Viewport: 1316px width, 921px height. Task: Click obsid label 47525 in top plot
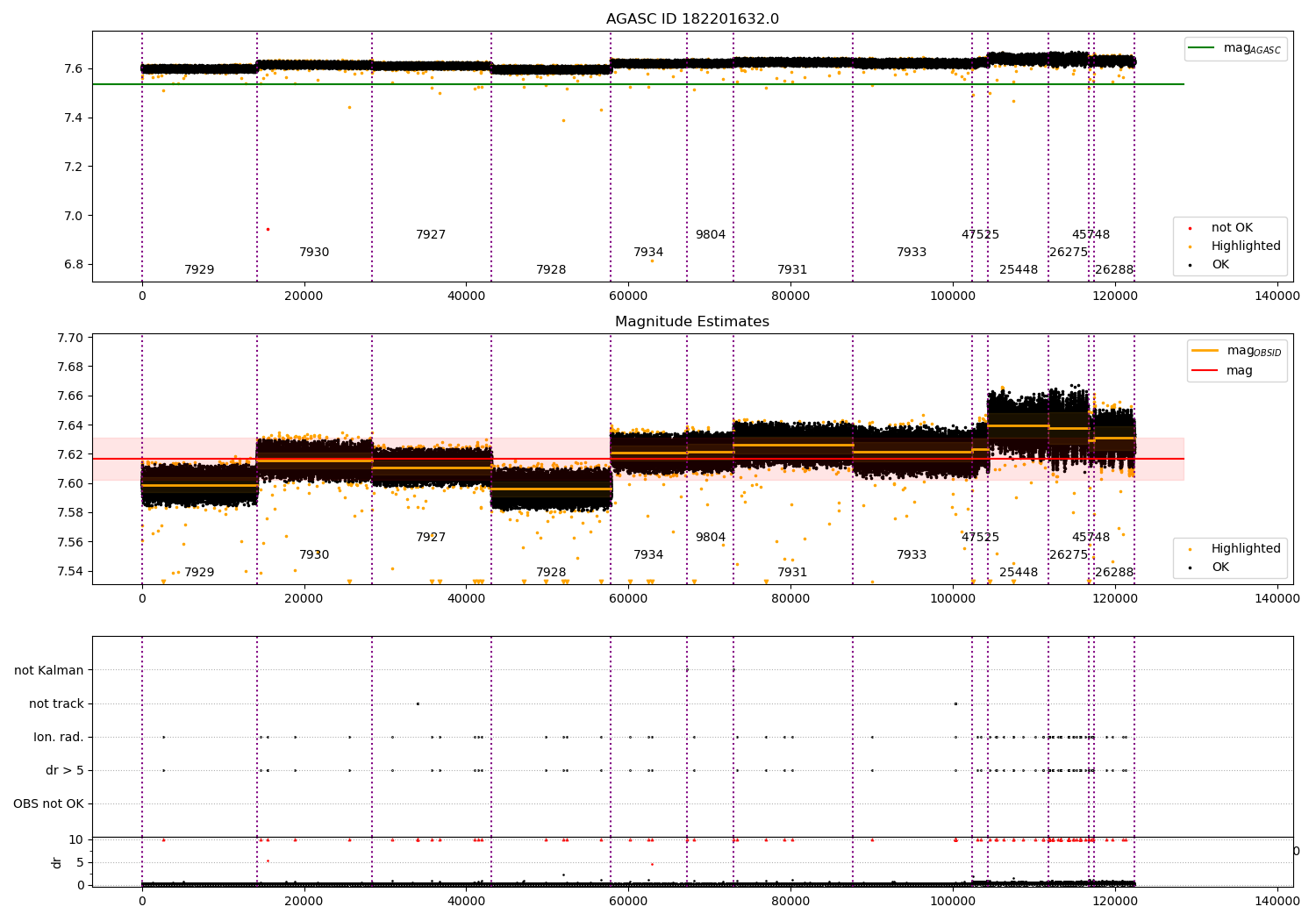pyautogui.click(x=980, y=235)
